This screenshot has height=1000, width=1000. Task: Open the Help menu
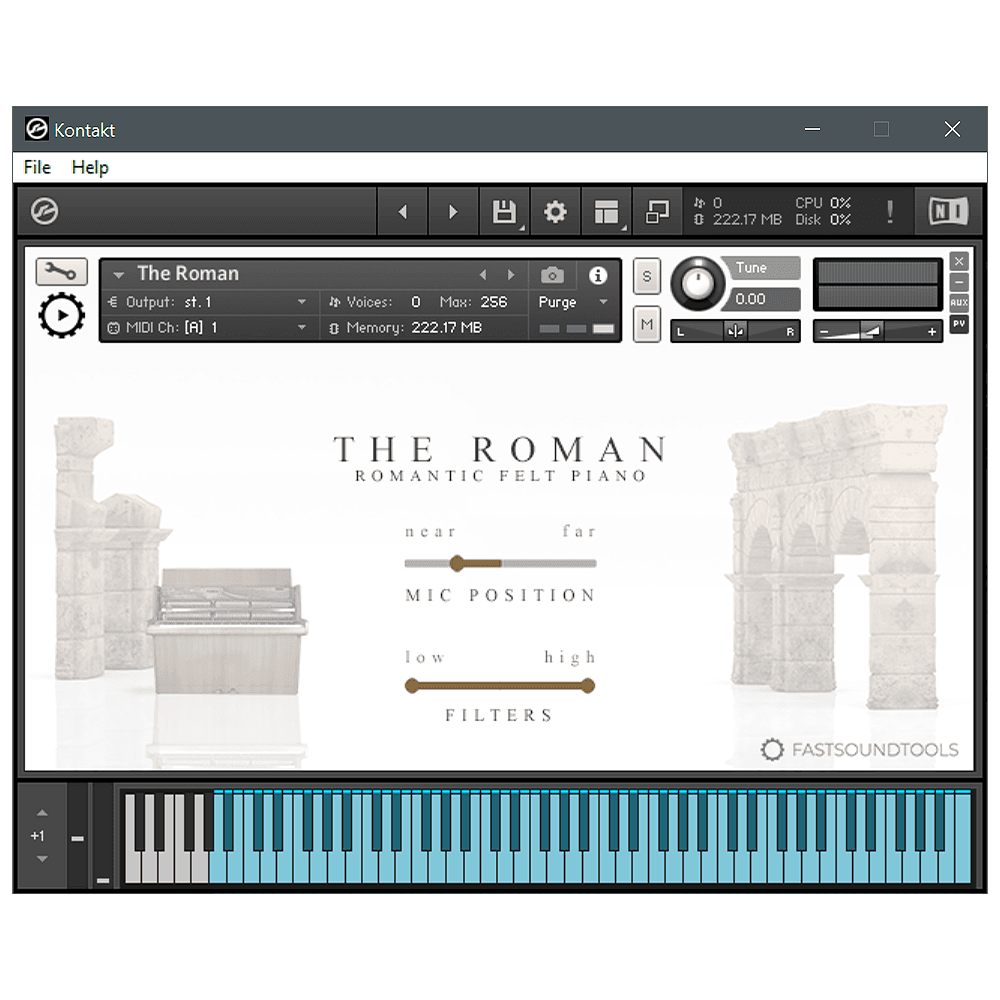click(x=90, y=167)
